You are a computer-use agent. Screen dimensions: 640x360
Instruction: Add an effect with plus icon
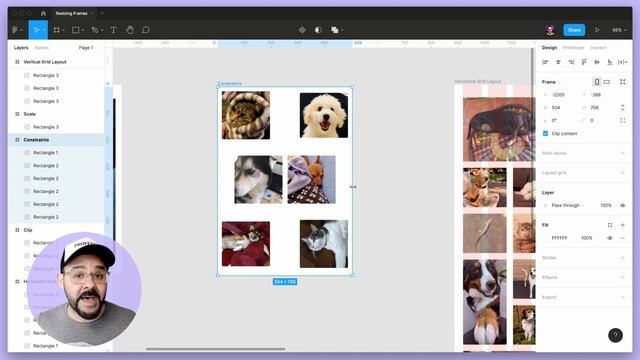[x=622, y=277]
